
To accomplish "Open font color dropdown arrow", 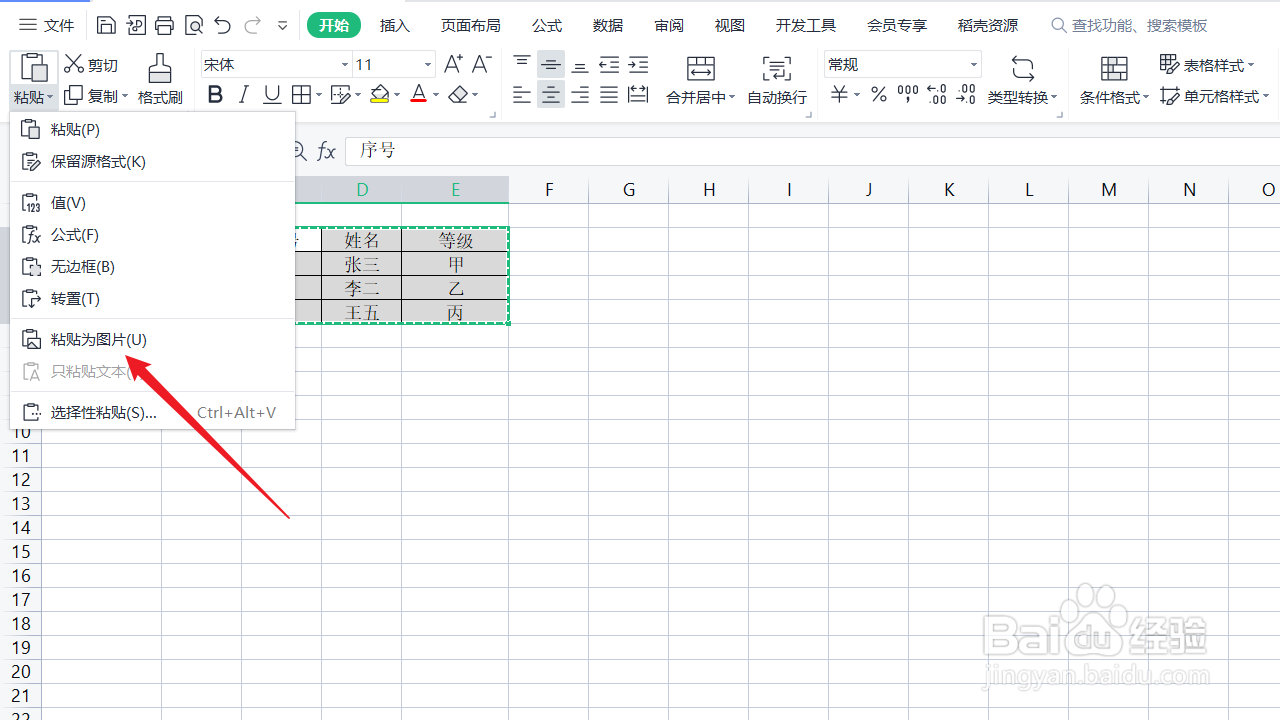I will pos(436,96).
